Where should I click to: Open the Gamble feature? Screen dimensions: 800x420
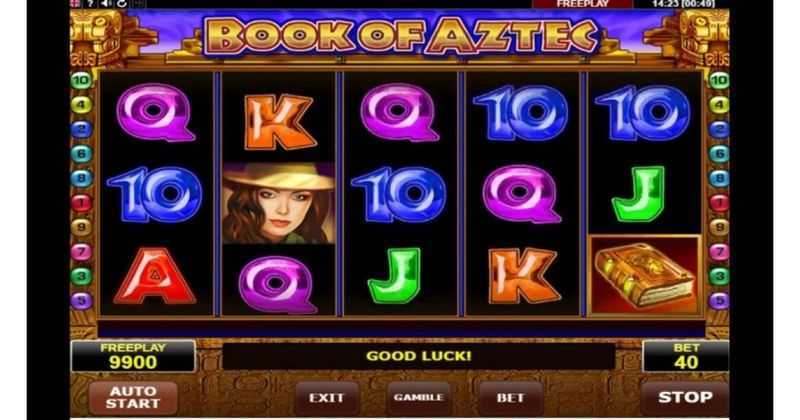(x=418, y=398)
